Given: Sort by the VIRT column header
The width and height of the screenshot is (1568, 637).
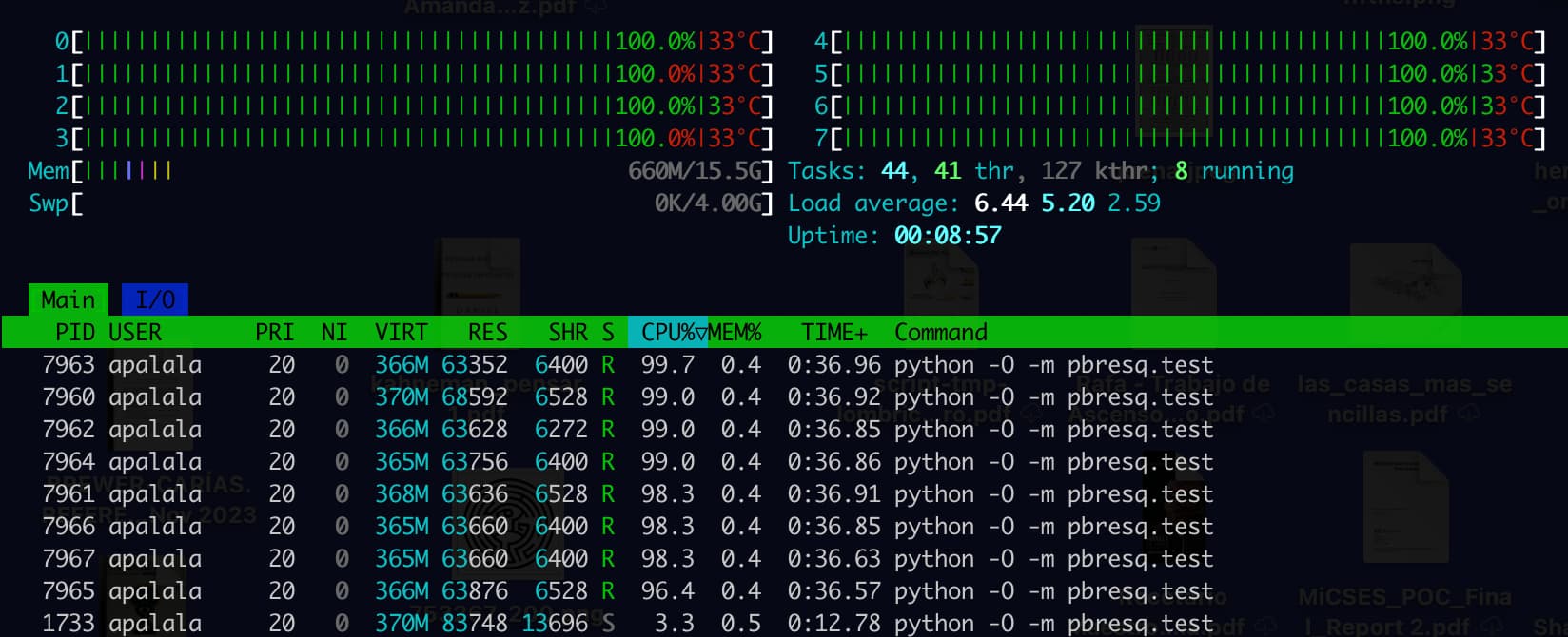Looking at the screenshot, I should (x=402, y=332).
